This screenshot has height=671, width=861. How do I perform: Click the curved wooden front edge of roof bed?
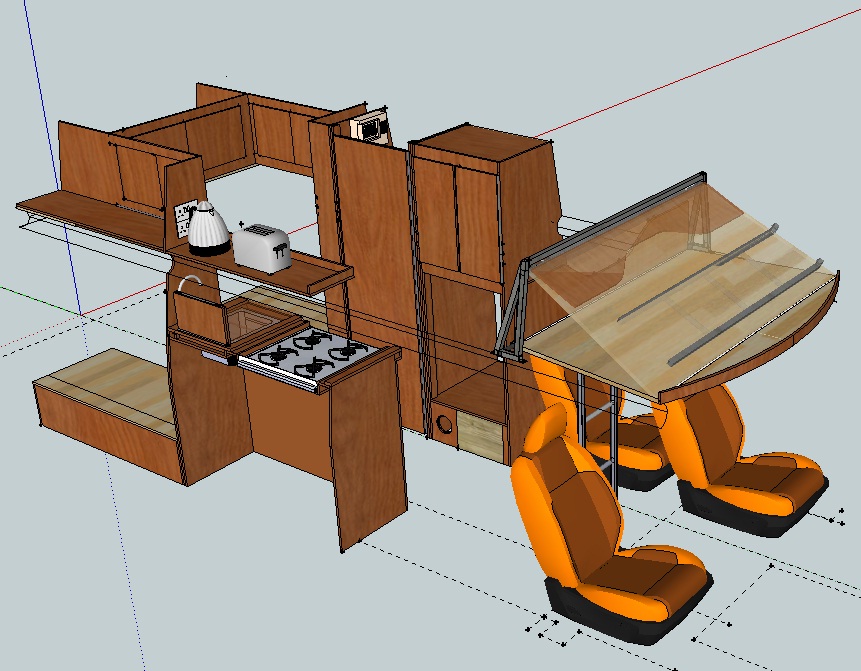tap(760, 350)
